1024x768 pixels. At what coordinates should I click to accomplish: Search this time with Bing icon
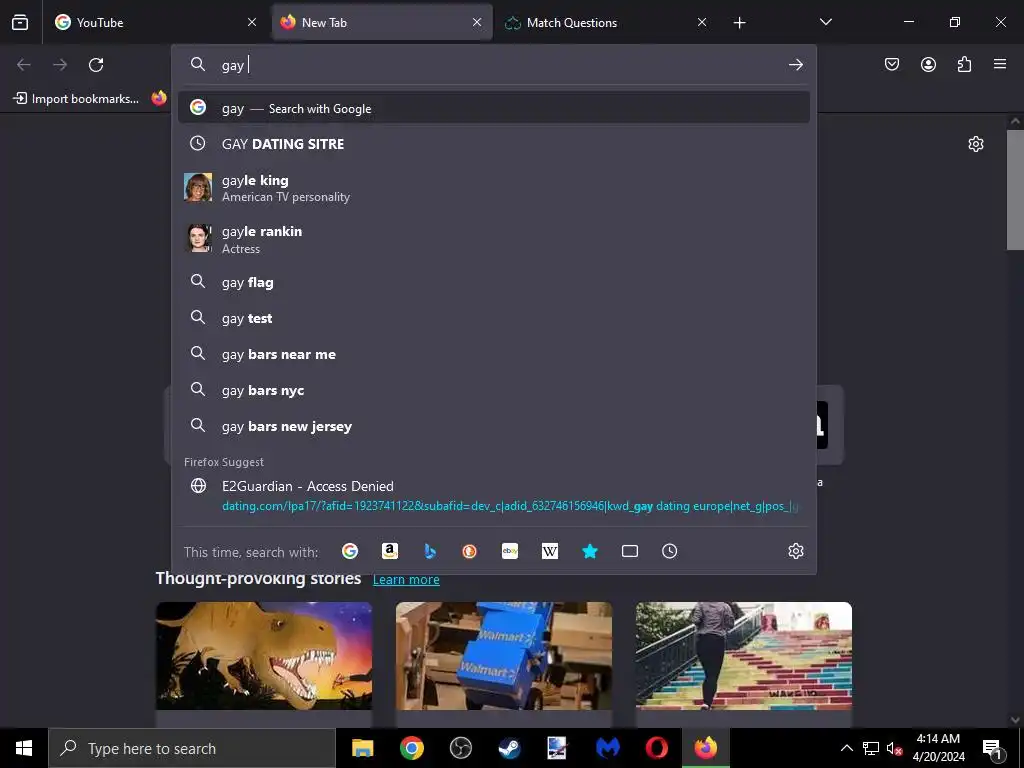click(430, 551)
